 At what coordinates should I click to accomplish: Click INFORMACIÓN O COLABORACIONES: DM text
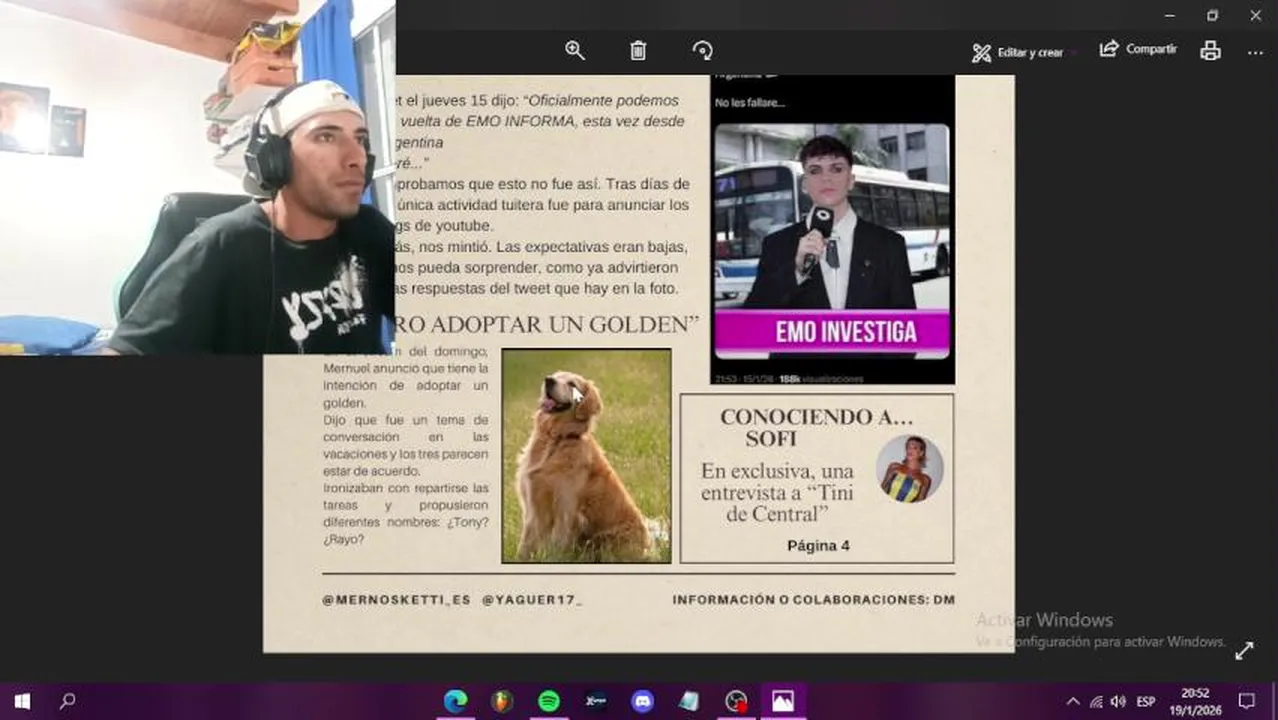tap(813, 600)
